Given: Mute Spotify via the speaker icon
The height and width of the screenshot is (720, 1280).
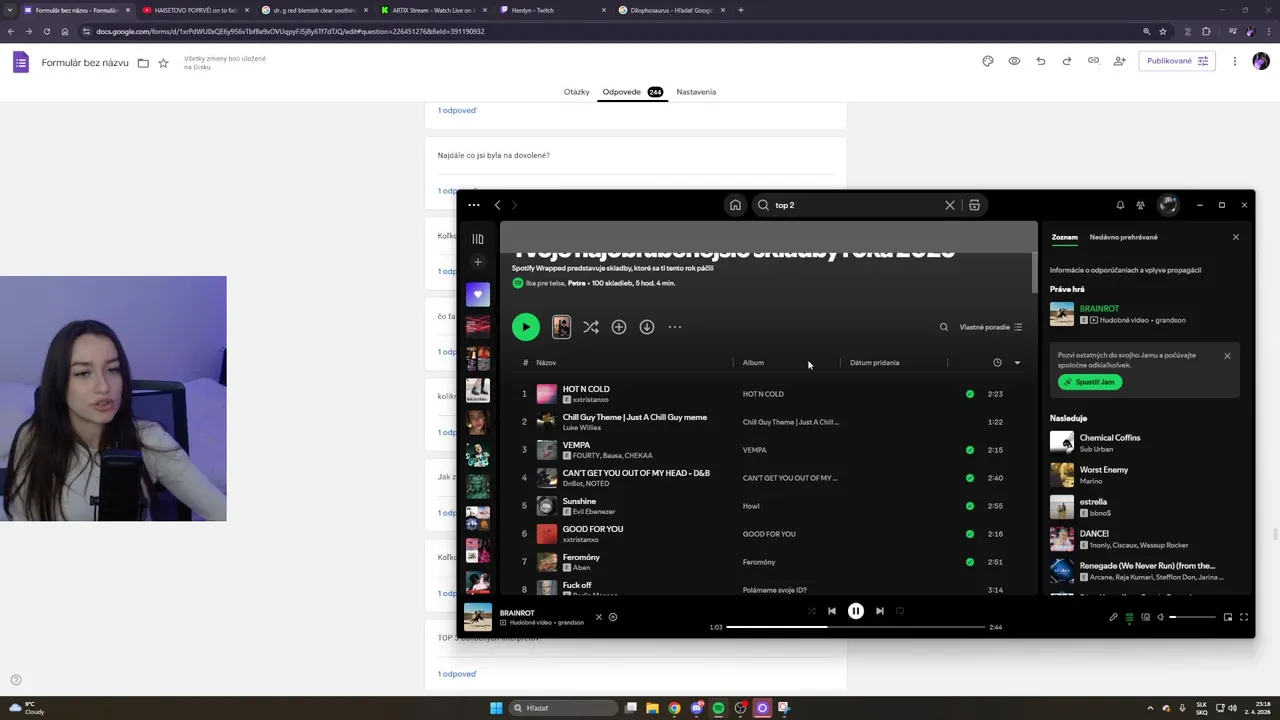Looking at the screenshot, I should pos(1160,617).
